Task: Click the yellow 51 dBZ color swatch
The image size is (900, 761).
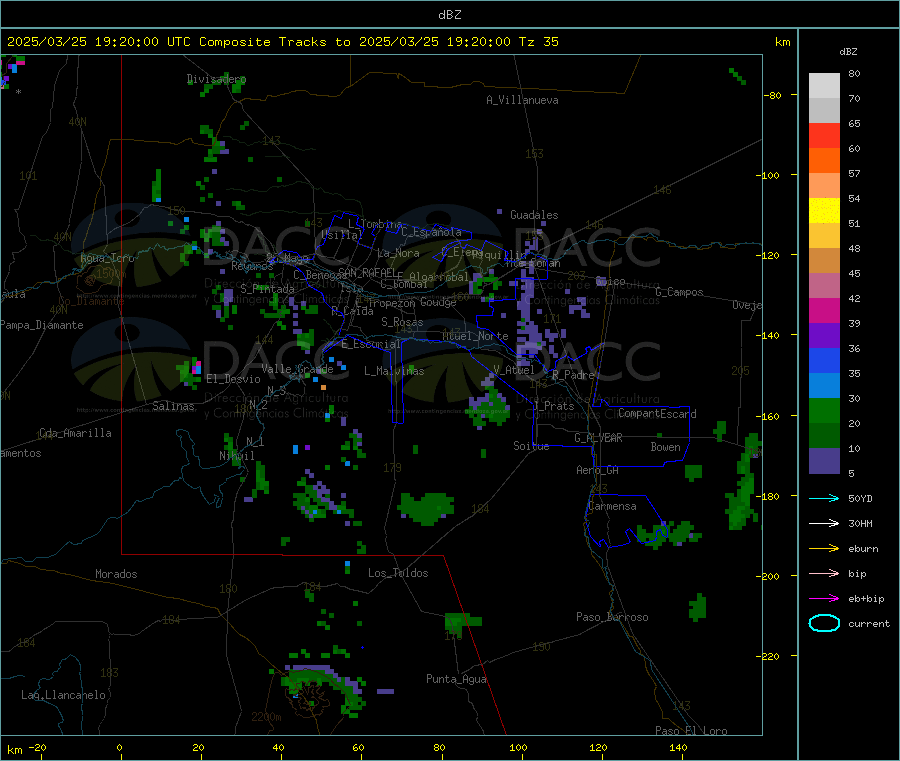Action: (824, 211)
